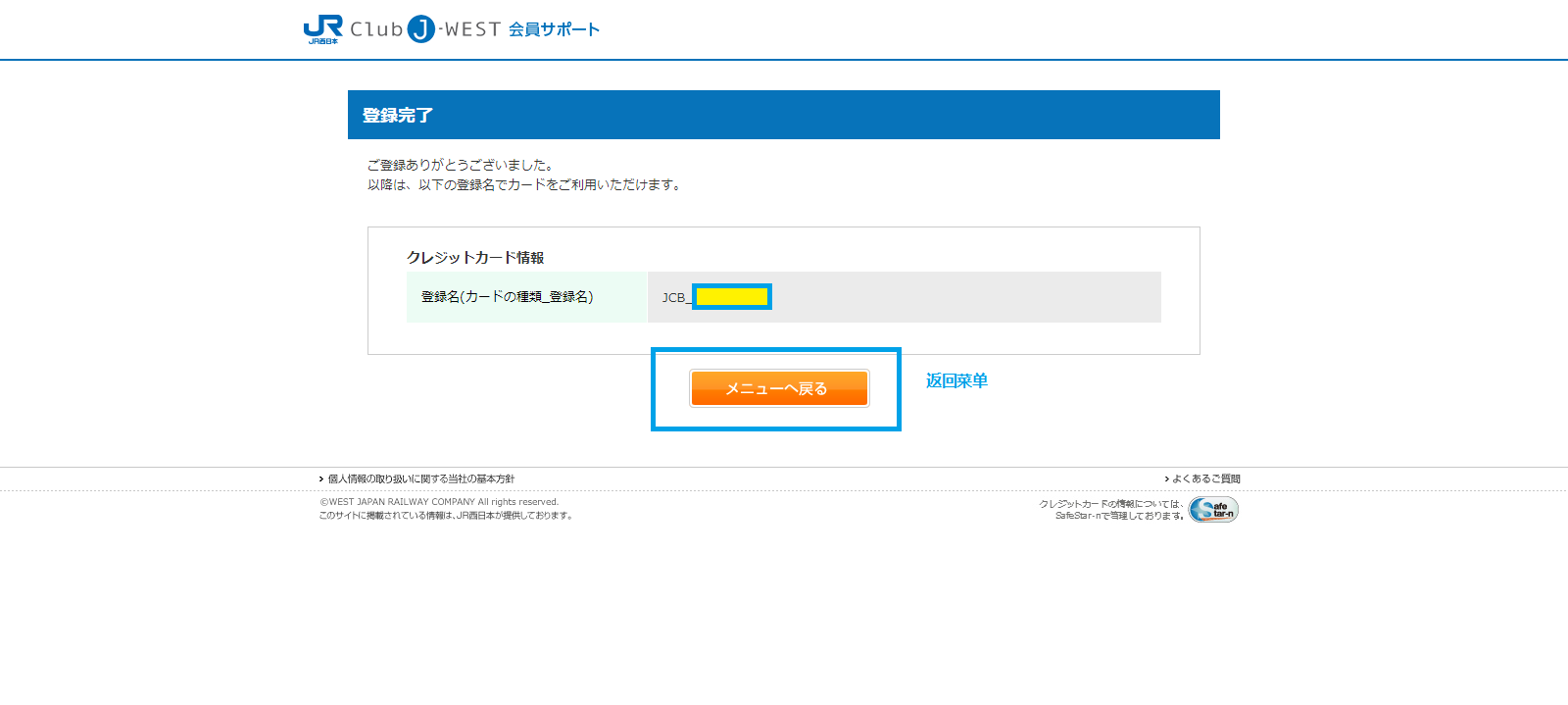Click the 会員サポート header text

[554, 29]
